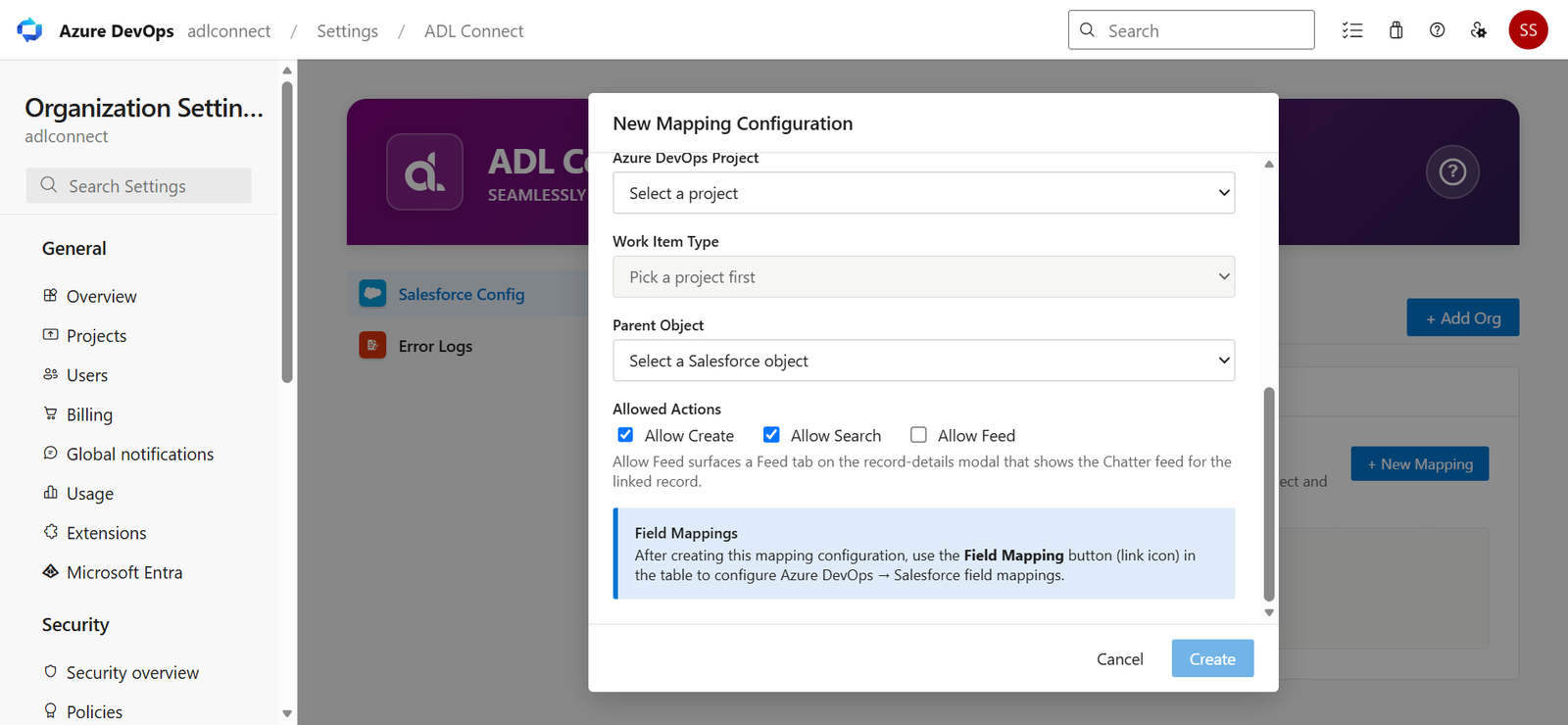Click the Extensions puzzle icon in sidebar
This screenshot has width=1568, height=725.
click(51, 531)
